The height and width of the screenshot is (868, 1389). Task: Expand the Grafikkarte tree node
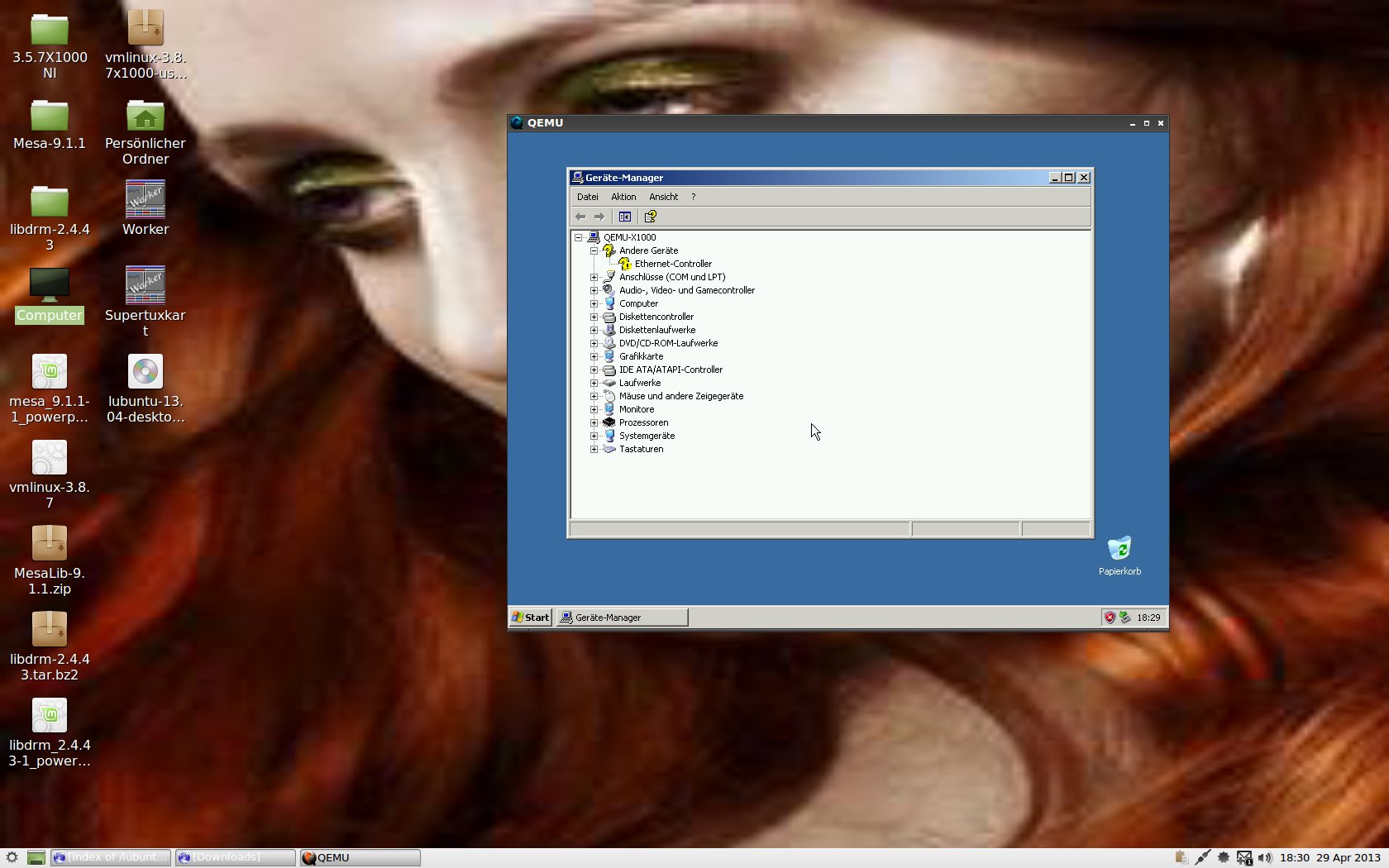click(x=594, y=356)
